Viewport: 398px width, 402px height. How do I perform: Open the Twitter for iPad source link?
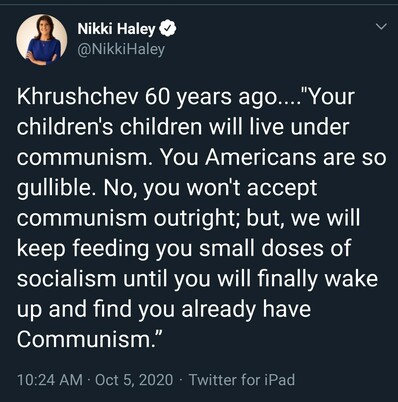(x=242, y=380)
